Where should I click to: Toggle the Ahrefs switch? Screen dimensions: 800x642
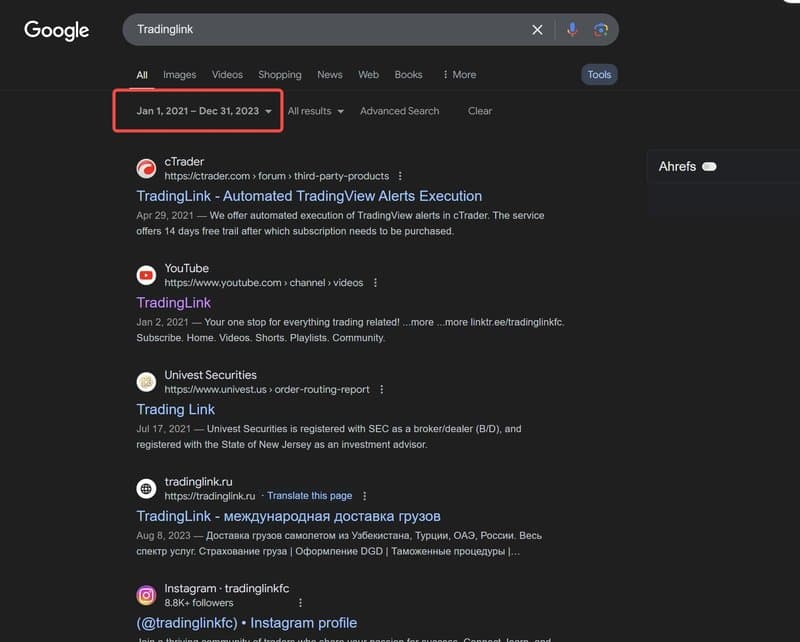[x=710, y=166]
